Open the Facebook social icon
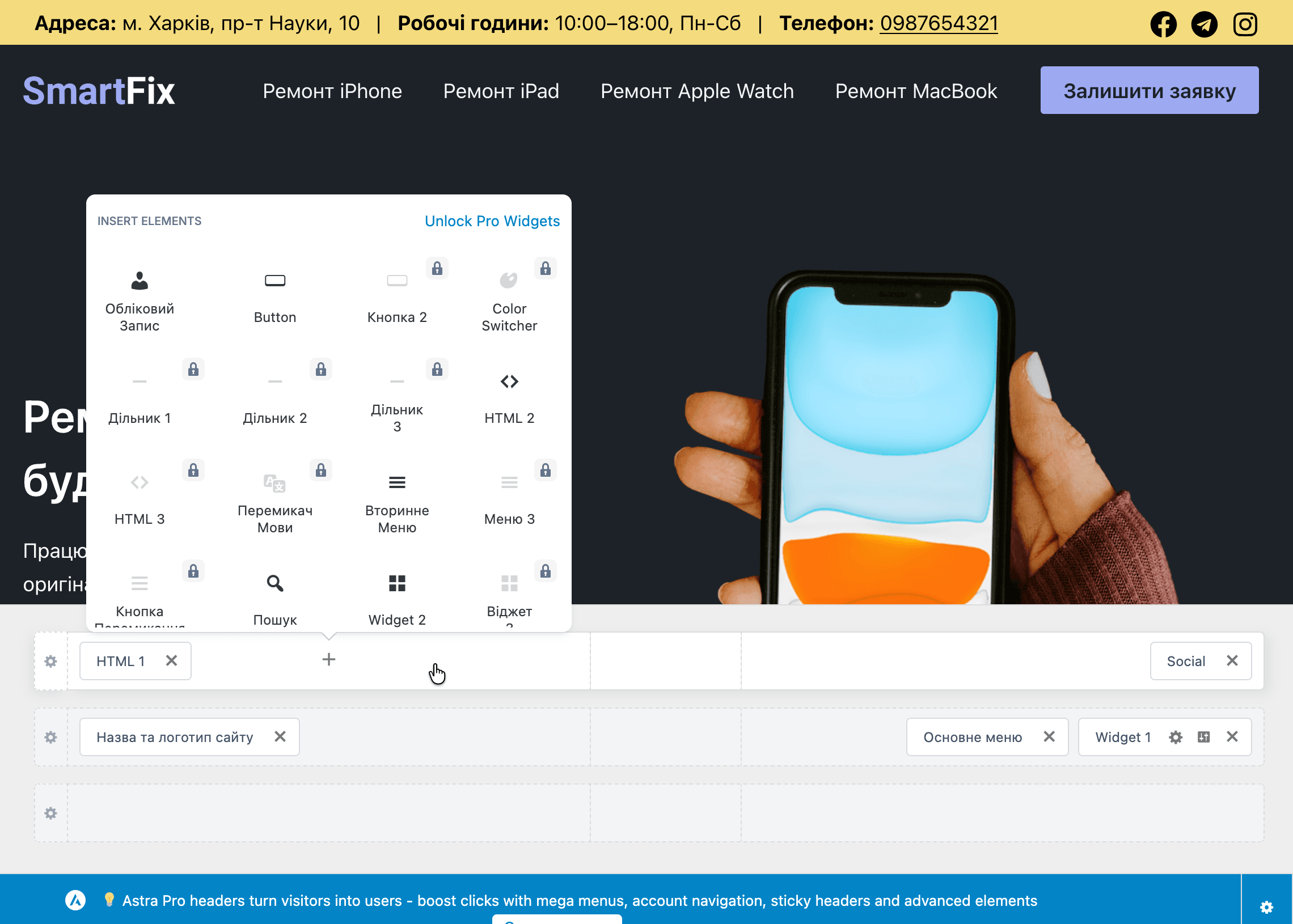Screen dimensions: 1293x924 [1163, 24]
